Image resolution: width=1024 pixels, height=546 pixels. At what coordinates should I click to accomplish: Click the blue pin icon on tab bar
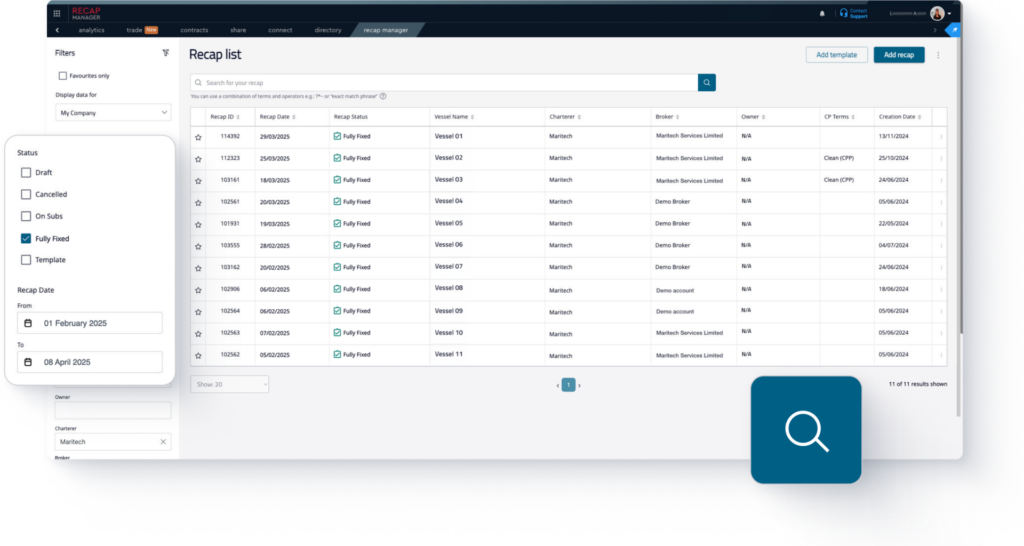tap(954, 30)
